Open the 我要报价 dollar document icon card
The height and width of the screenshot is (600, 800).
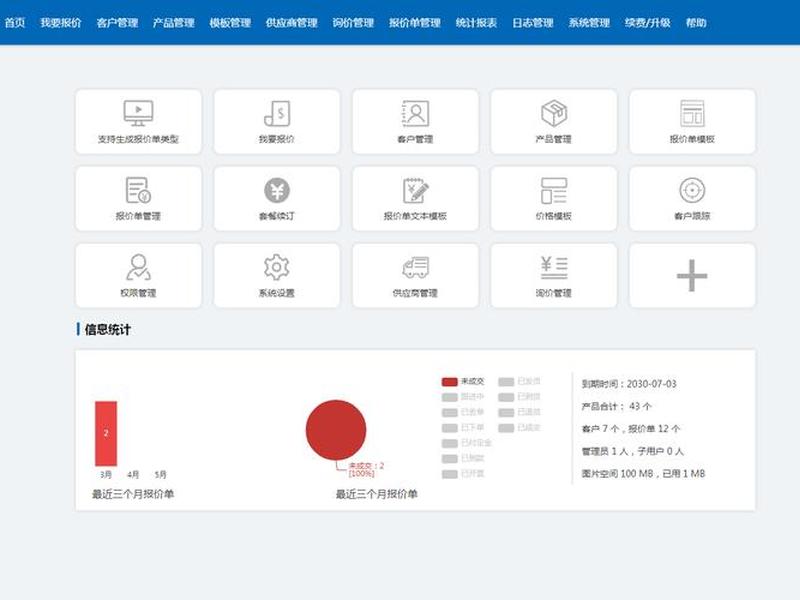click(x=277, y=122)
